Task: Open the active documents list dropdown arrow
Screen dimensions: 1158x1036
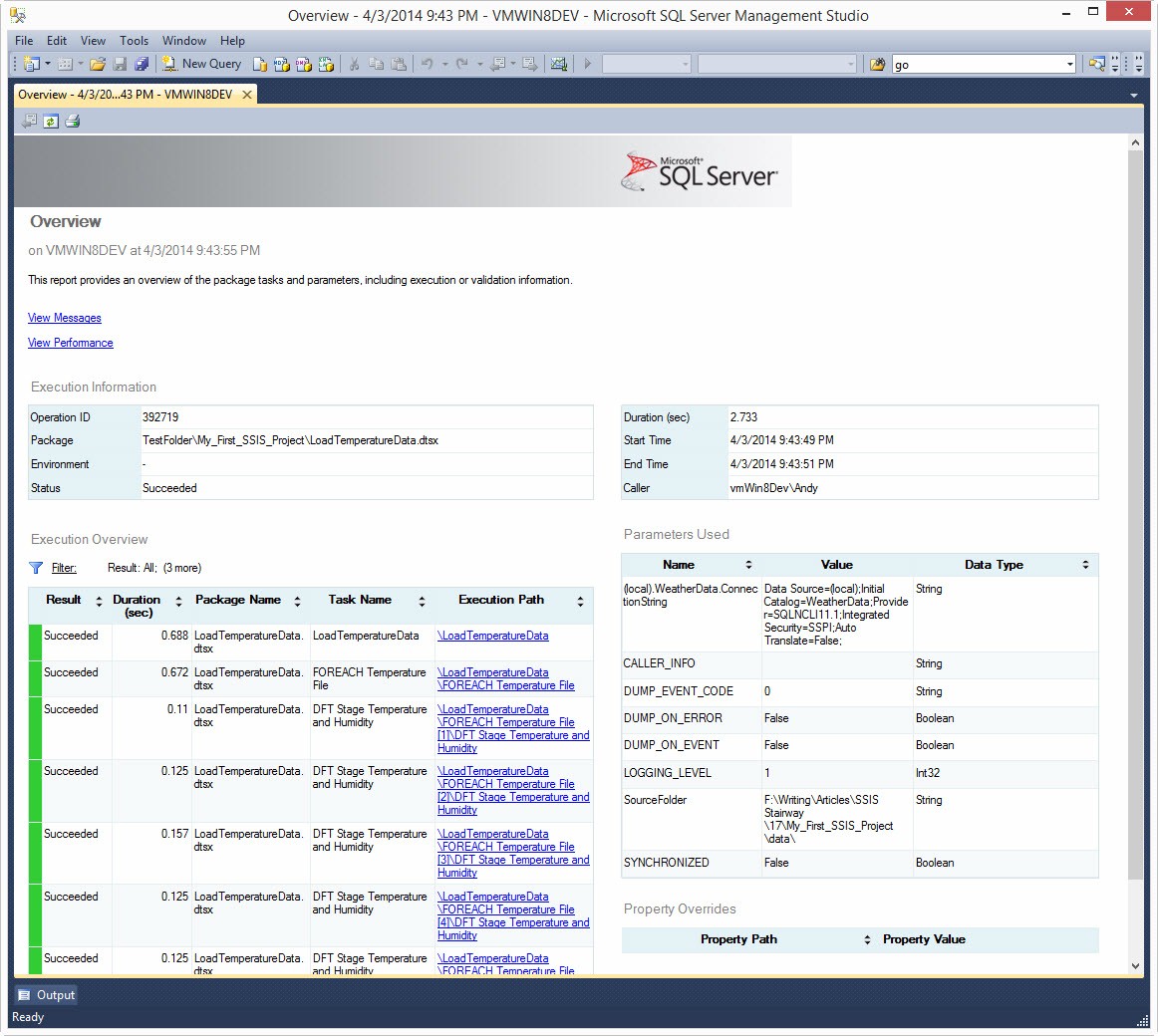Action: tap(1133, 96)
